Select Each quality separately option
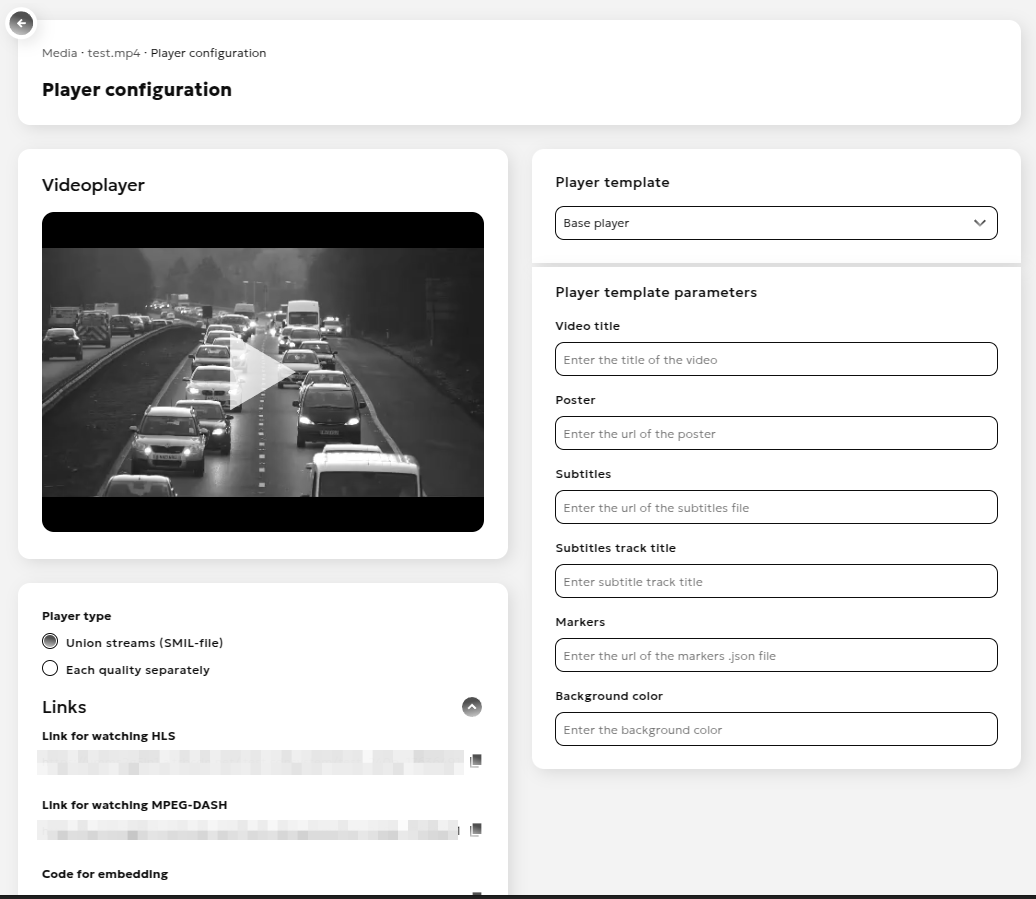 (x=50, y=669)
